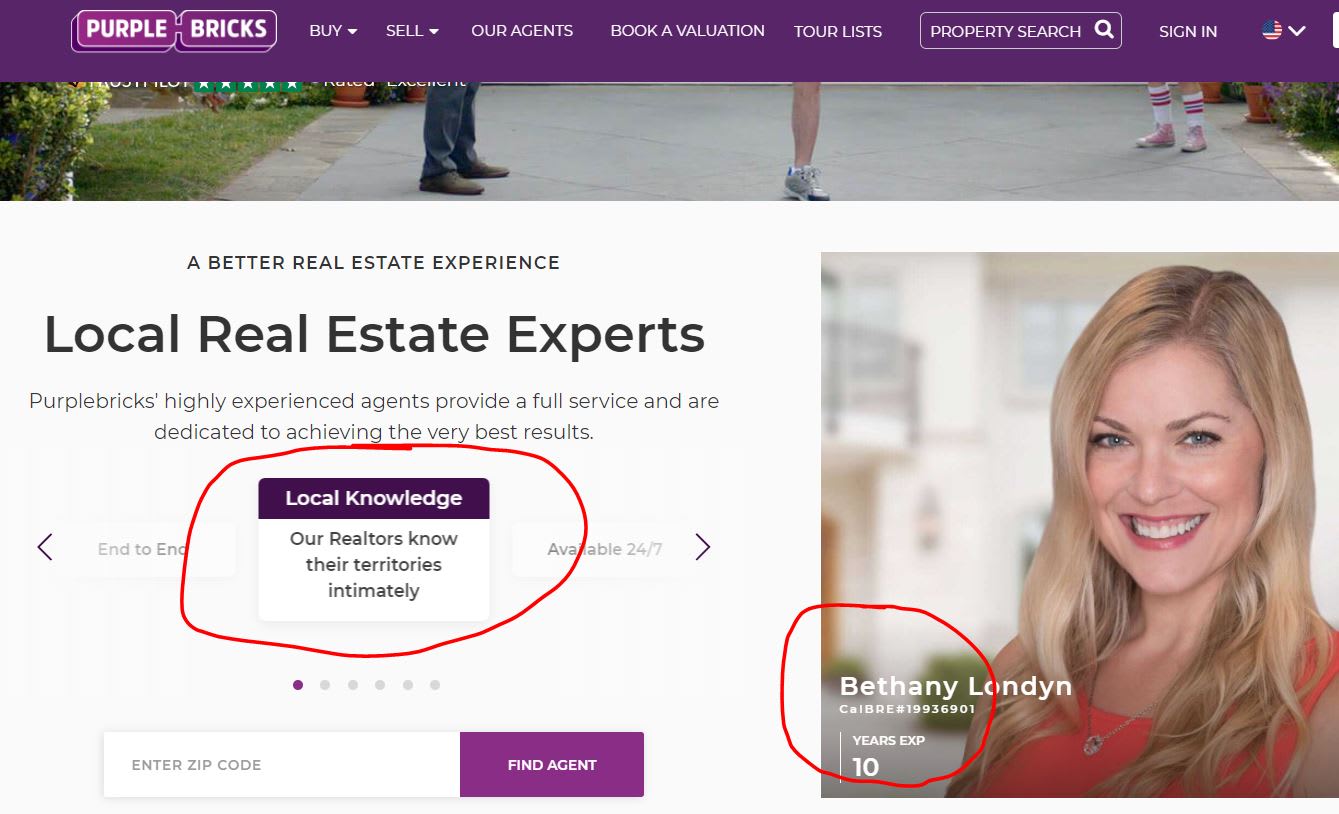Select the last carousel dot indicator
Image resolution: width=1339 pixels, height=814 pixels.
[x=435, y=685]
